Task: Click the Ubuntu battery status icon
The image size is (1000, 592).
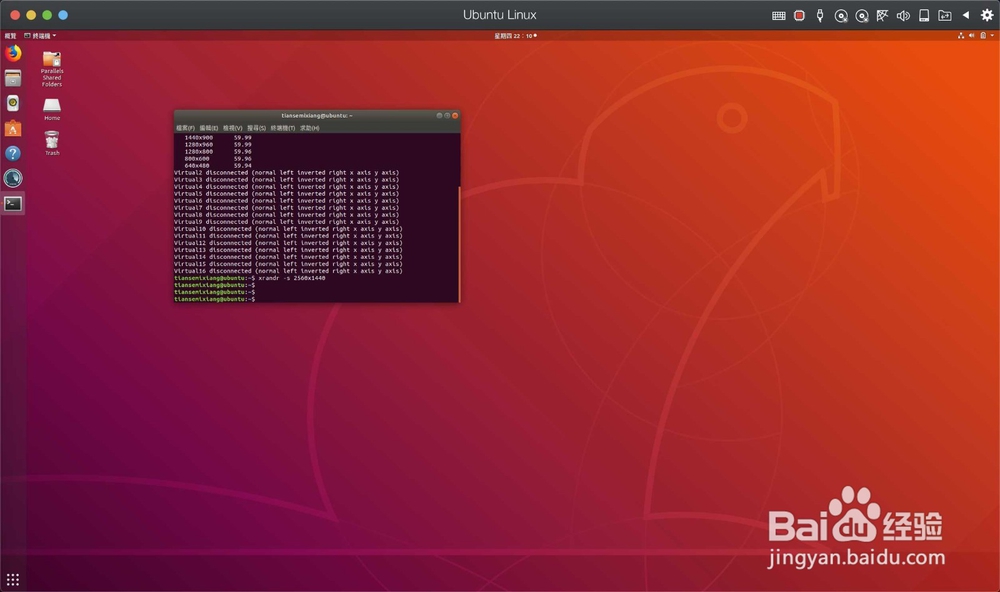Action: (x=983, y=36)
